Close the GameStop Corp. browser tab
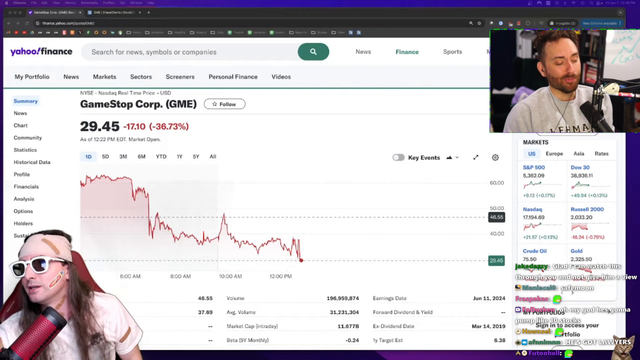This screenshot has height=360, width=640. point(80,13)
